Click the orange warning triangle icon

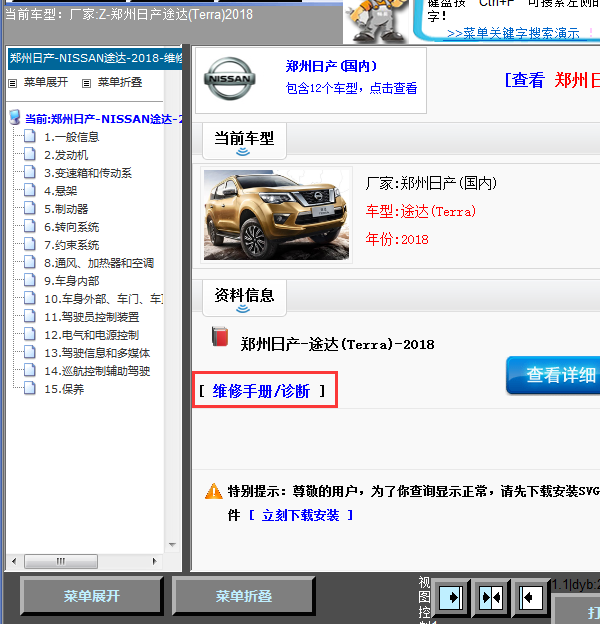[x=214, y=491]
